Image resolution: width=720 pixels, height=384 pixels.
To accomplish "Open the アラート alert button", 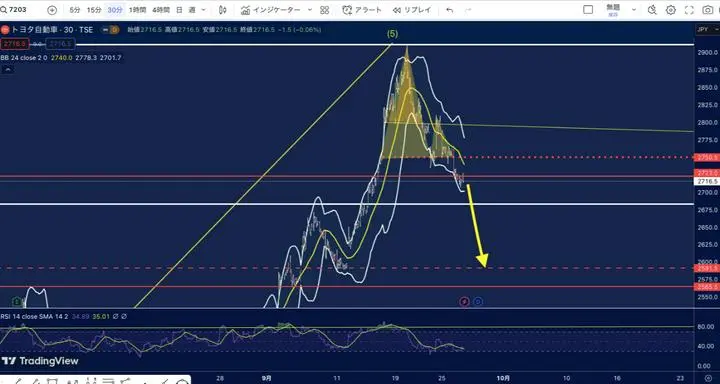I will pos(362,10).
